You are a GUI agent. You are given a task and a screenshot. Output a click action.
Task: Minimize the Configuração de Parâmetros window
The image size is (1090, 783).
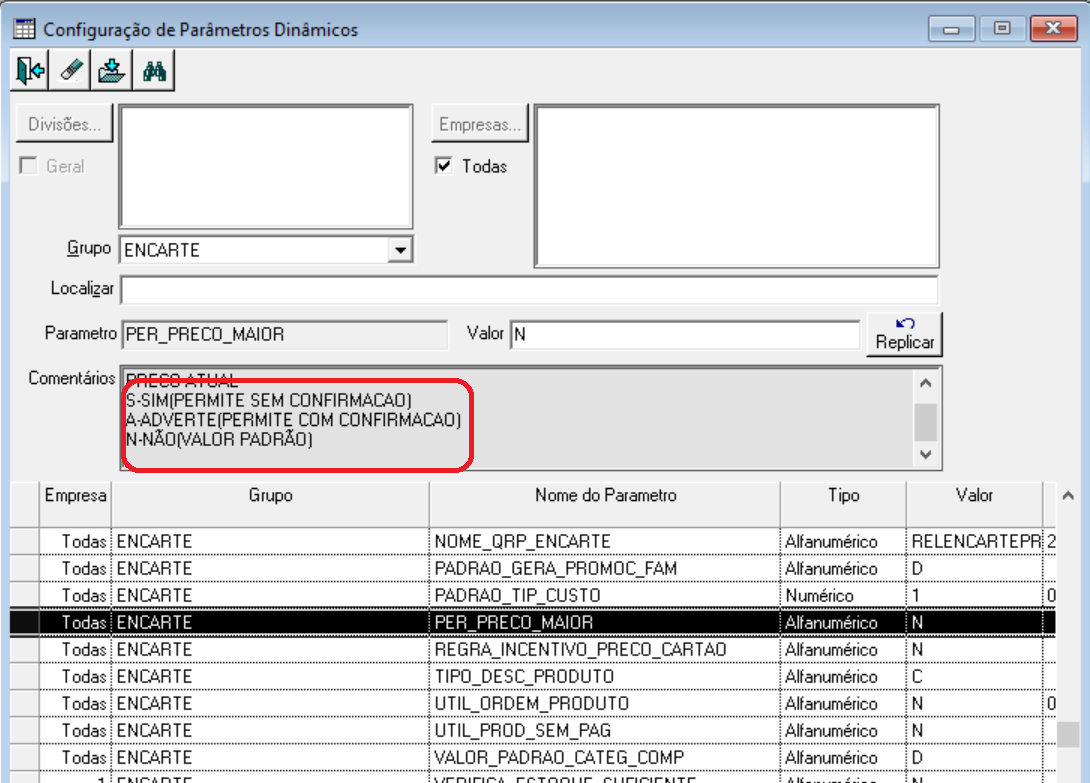[951, 29]
